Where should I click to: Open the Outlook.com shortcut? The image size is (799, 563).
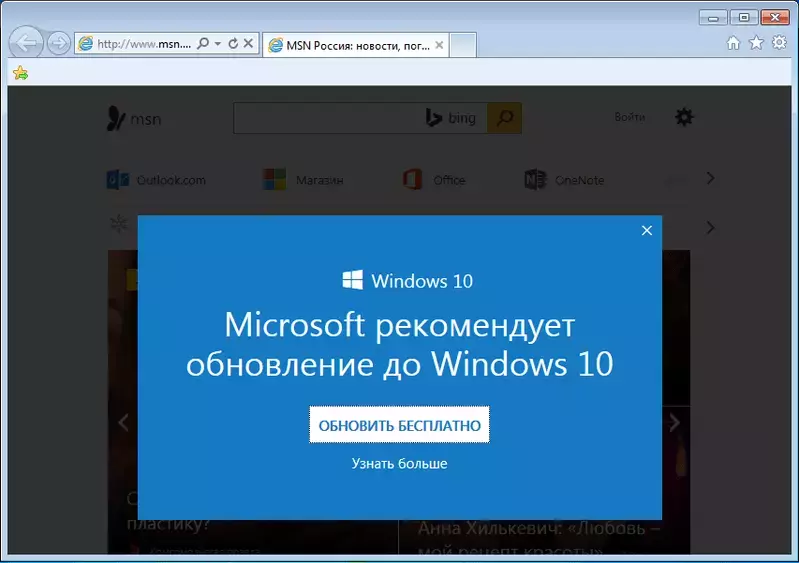(x=156, y=180)
